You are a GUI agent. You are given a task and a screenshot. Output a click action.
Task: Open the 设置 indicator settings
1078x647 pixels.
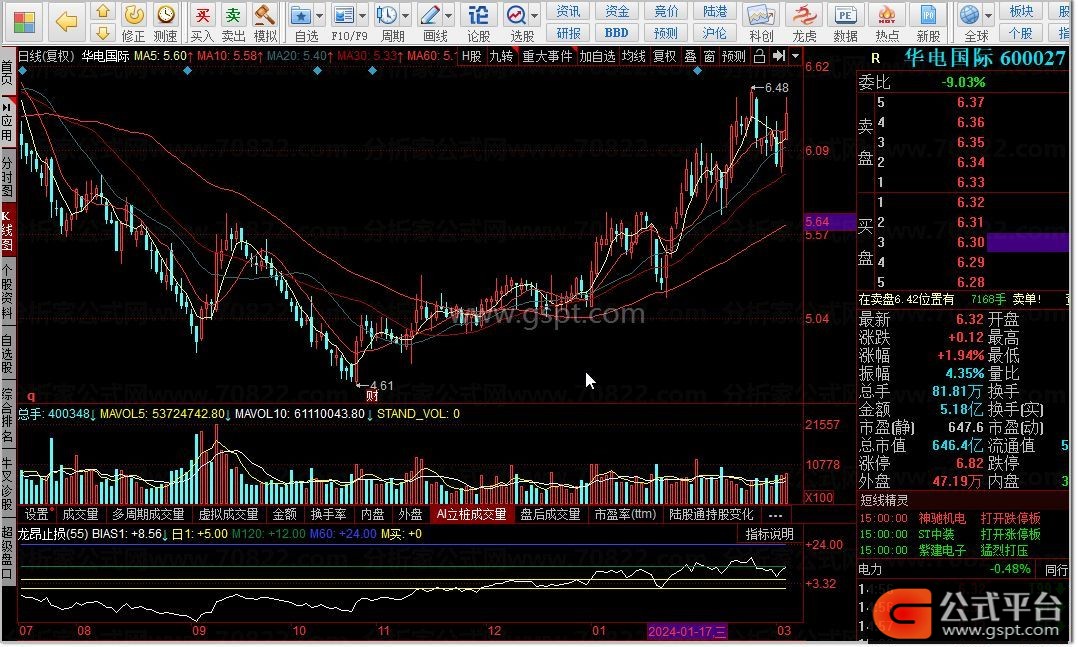pos(38,515)
